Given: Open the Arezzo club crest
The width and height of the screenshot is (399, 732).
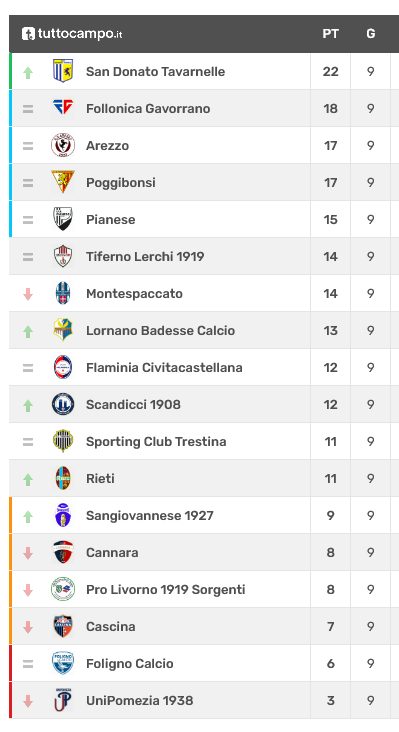Looking at the screenshot, I should tap(63, 145).
